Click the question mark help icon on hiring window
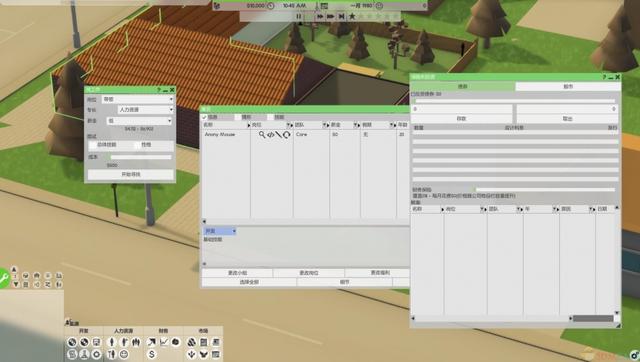This screenshot has height=362, width=640. [x=159, y=89]
